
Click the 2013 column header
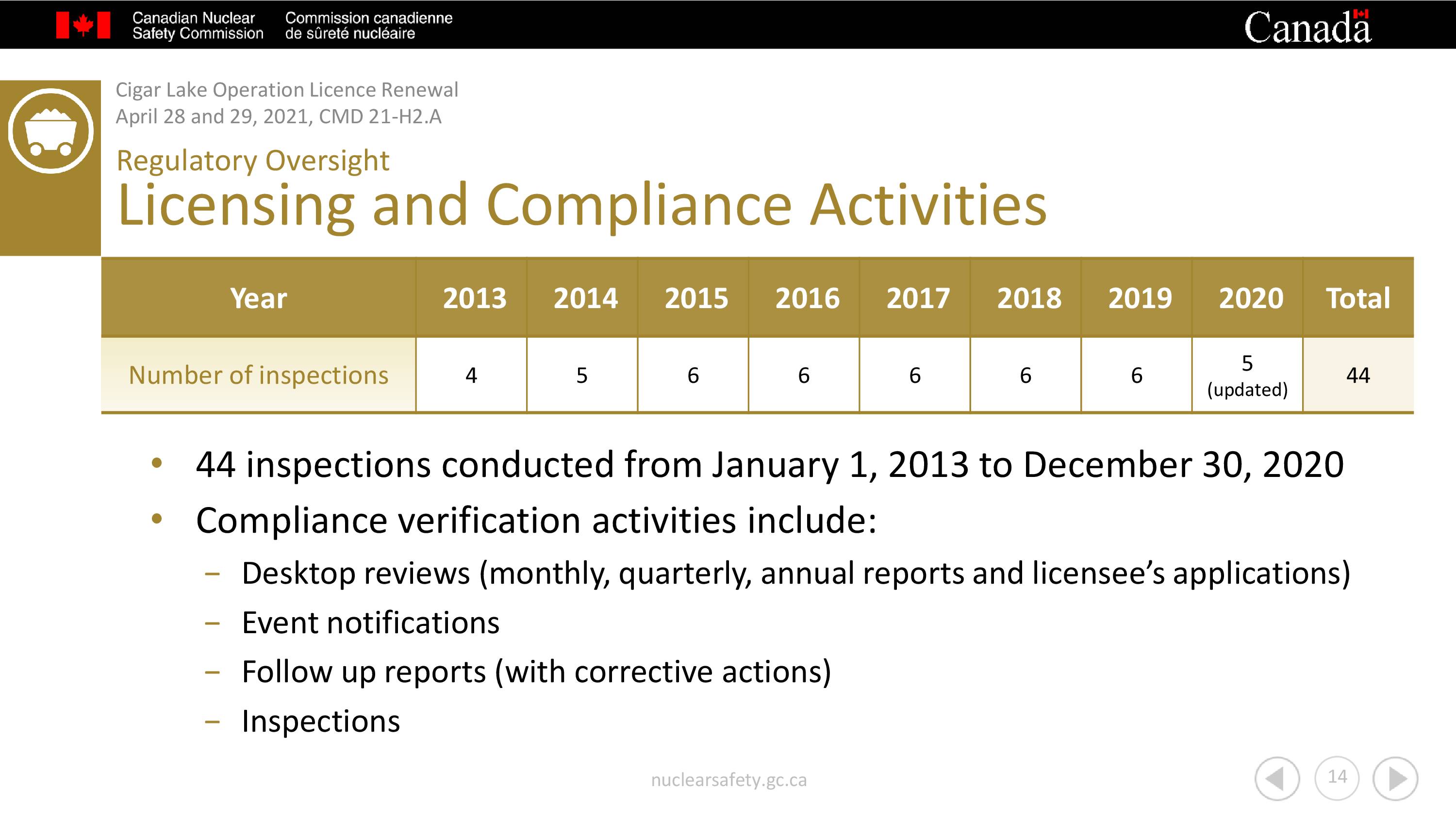(471, 298)
